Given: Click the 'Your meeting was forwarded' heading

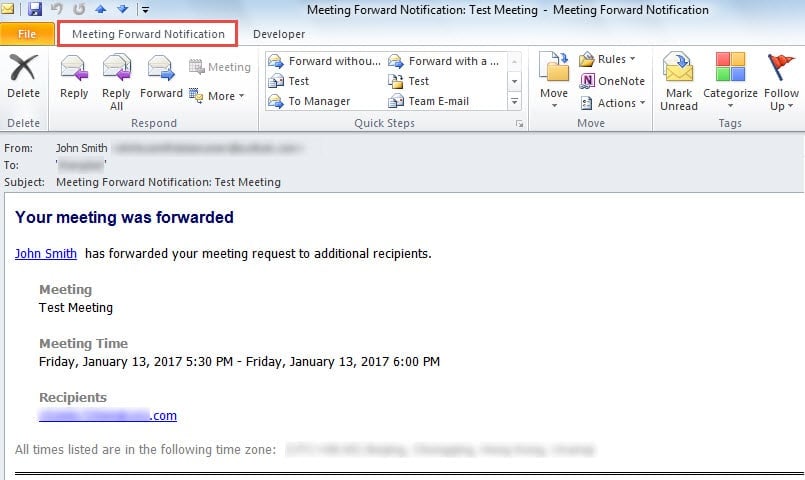Looking at the screenshot, I should (124, 217).
